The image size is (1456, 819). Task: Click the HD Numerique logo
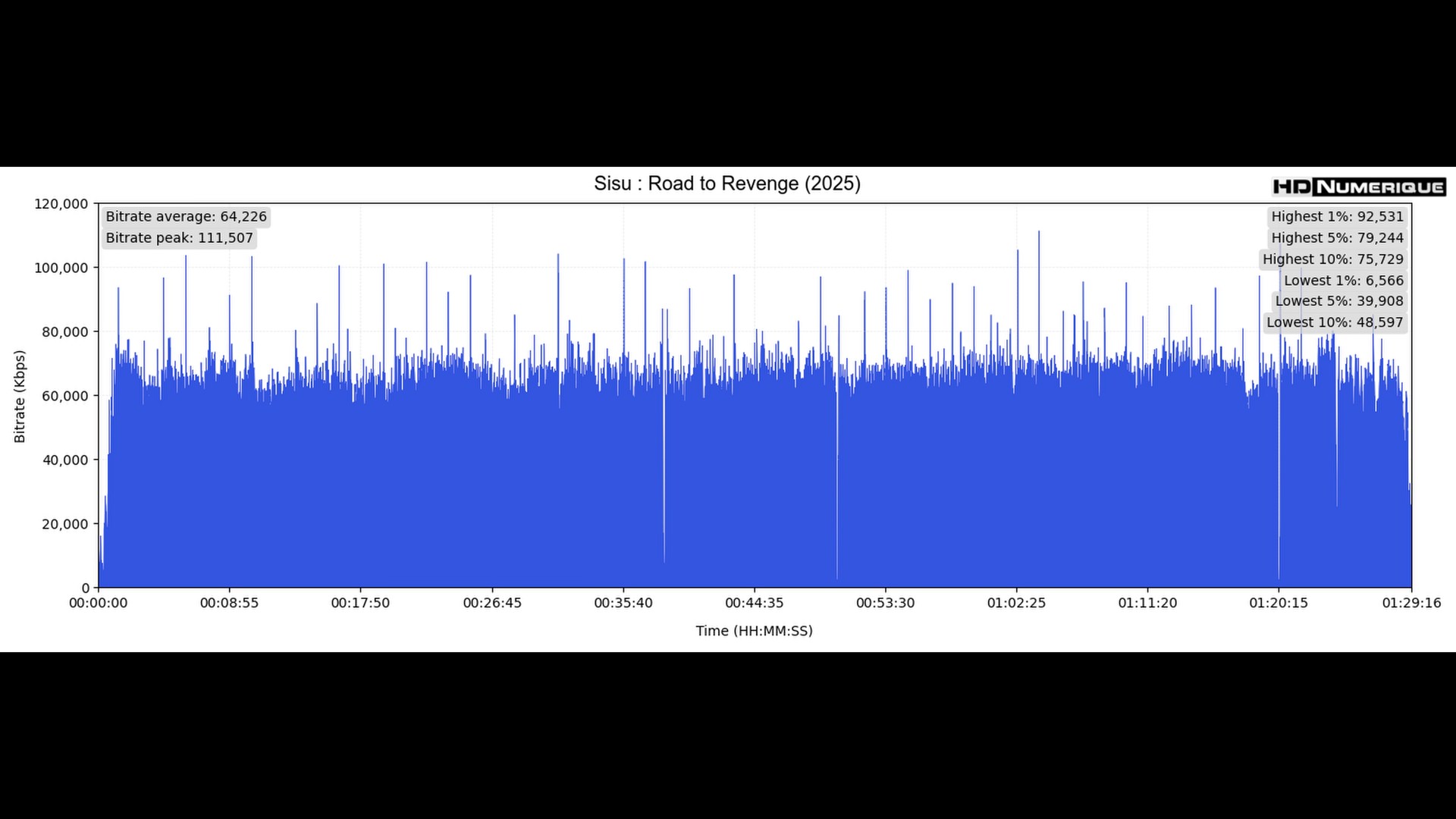1358,187
